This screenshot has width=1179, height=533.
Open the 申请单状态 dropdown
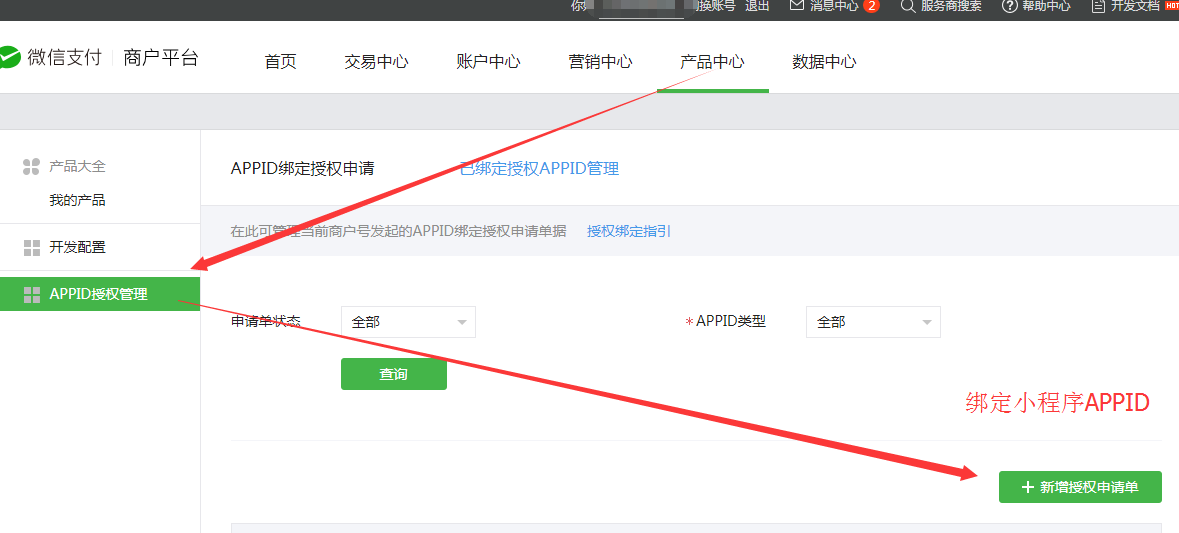(408, 322)
